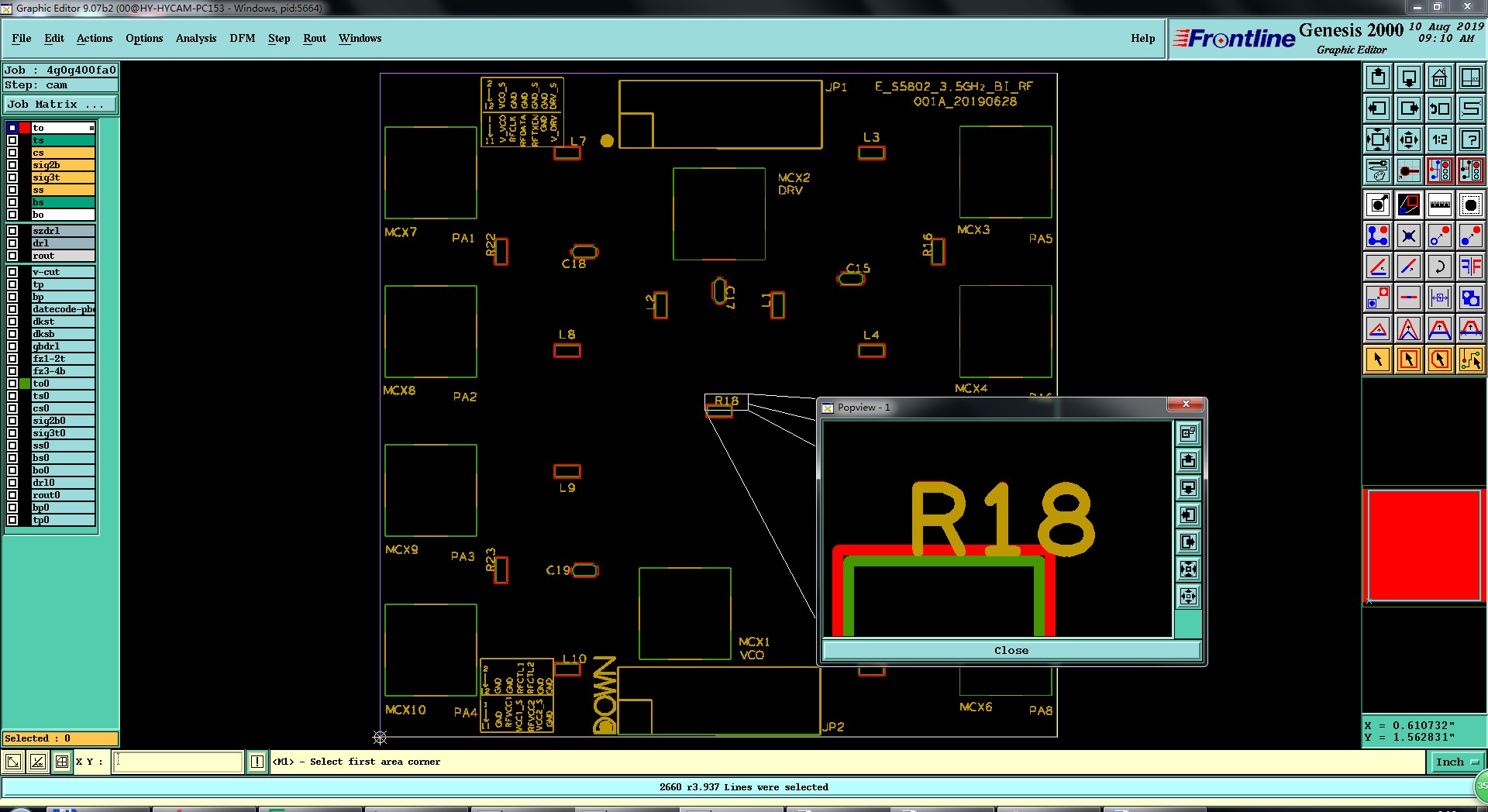The width and height of the screenshot is (1488, 812).
Task: Toggle checkbox for layer tp0
Action: [12, 520]
